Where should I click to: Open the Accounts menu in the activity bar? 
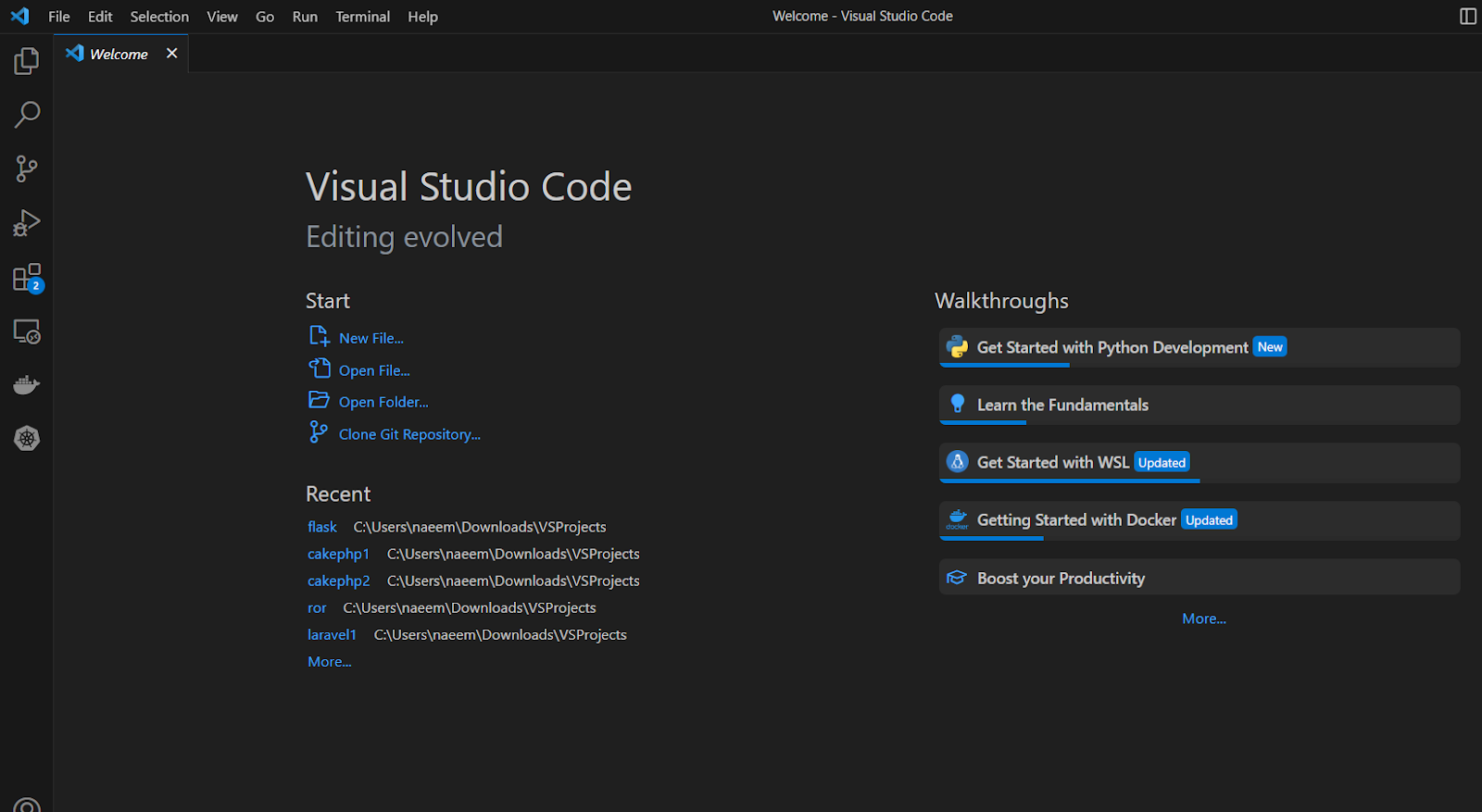pyautogui.click(x=27, y=806)
